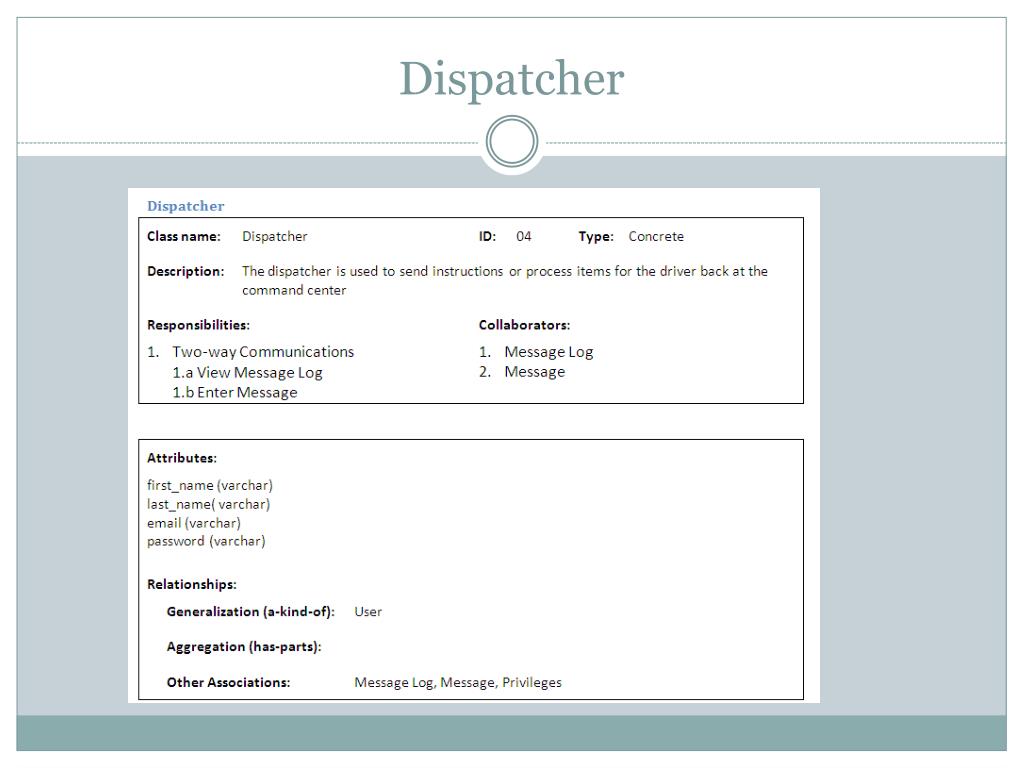Click the 'command center' description text
Viewport: 1024px width, 768px height.
click(294, 290)
